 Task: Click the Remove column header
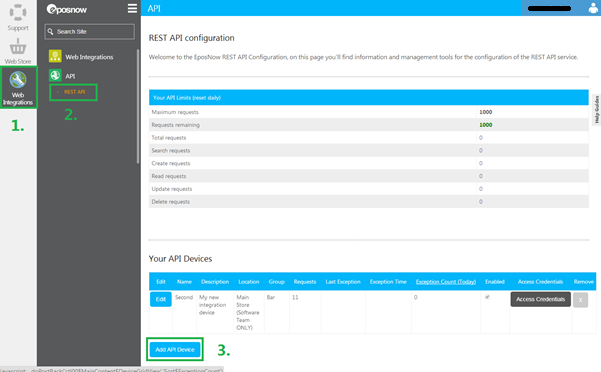tap(584, 282)
